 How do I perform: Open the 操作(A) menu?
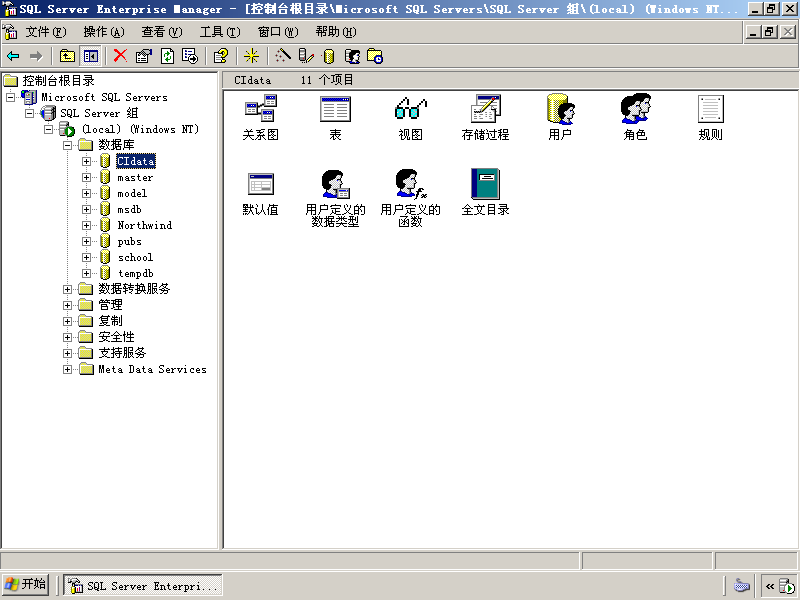click(x=104, y=32)
